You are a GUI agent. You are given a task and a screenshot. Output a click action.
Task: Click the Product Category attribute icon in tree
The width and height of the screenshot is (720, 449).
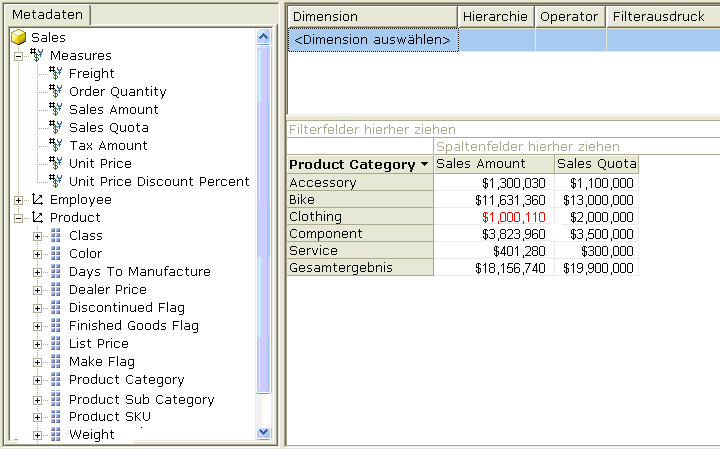click(x=56, y=379)
